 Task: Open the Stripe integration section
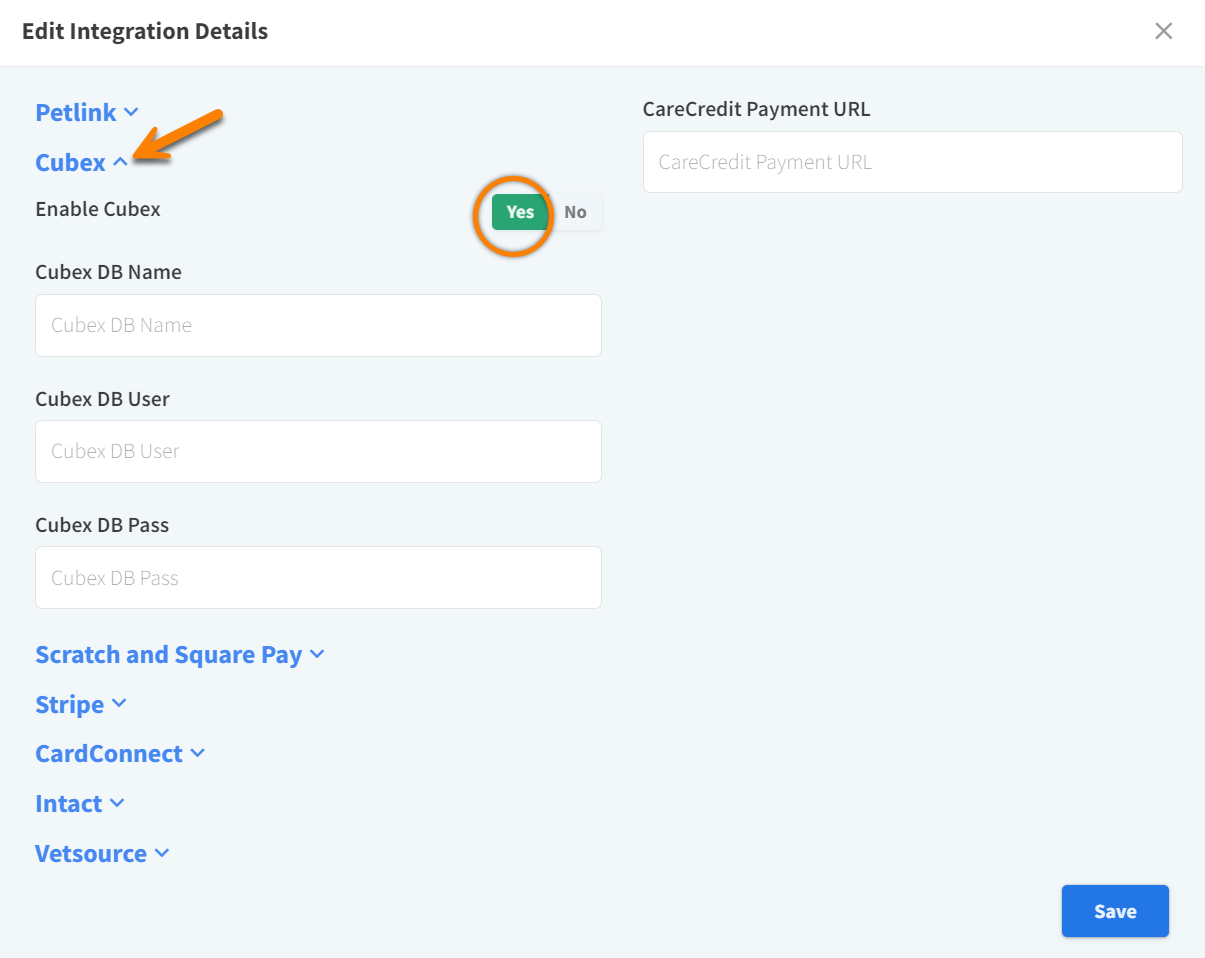point(69,704)
